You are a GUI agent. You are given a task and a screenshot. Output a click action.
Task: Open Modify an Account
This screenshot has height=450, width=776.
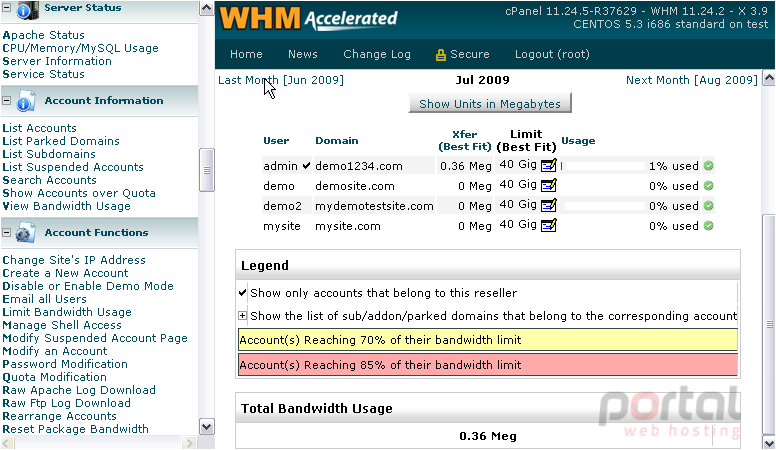pos(55,351)
